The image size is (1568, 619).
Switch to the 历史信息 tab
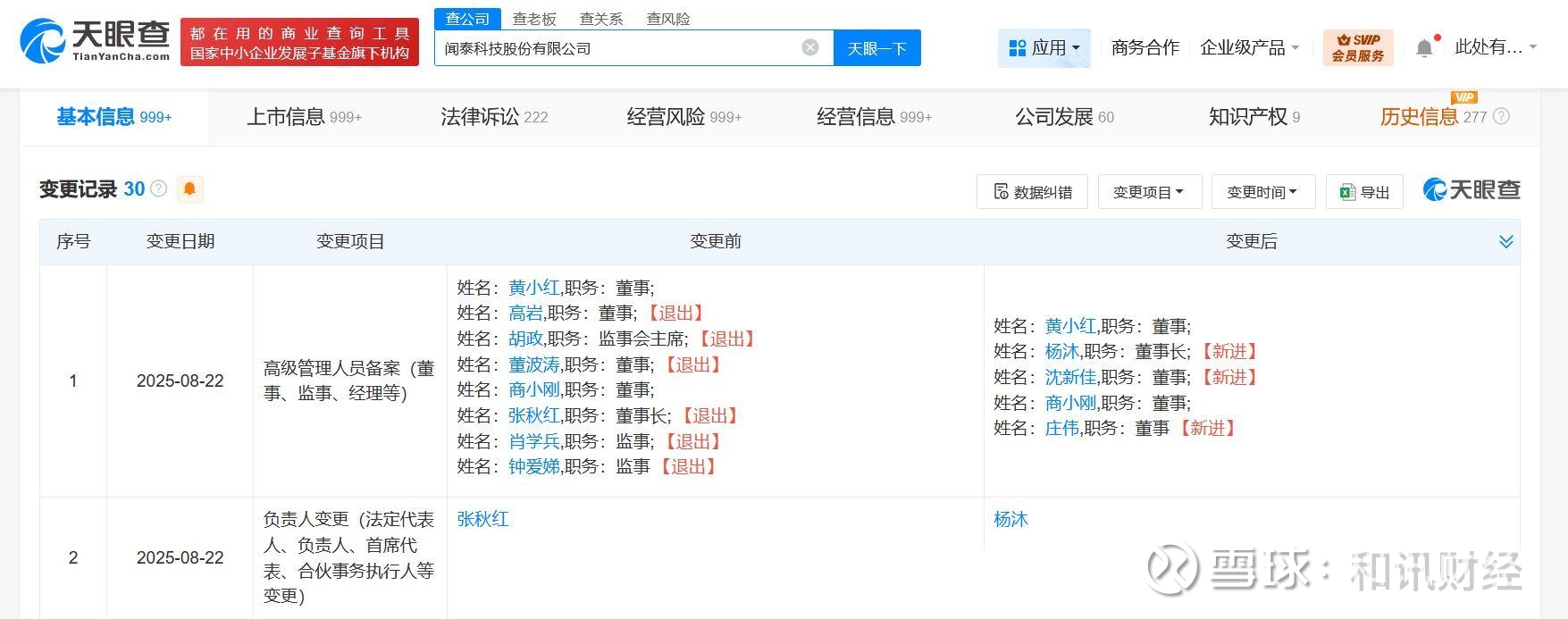1433,117
